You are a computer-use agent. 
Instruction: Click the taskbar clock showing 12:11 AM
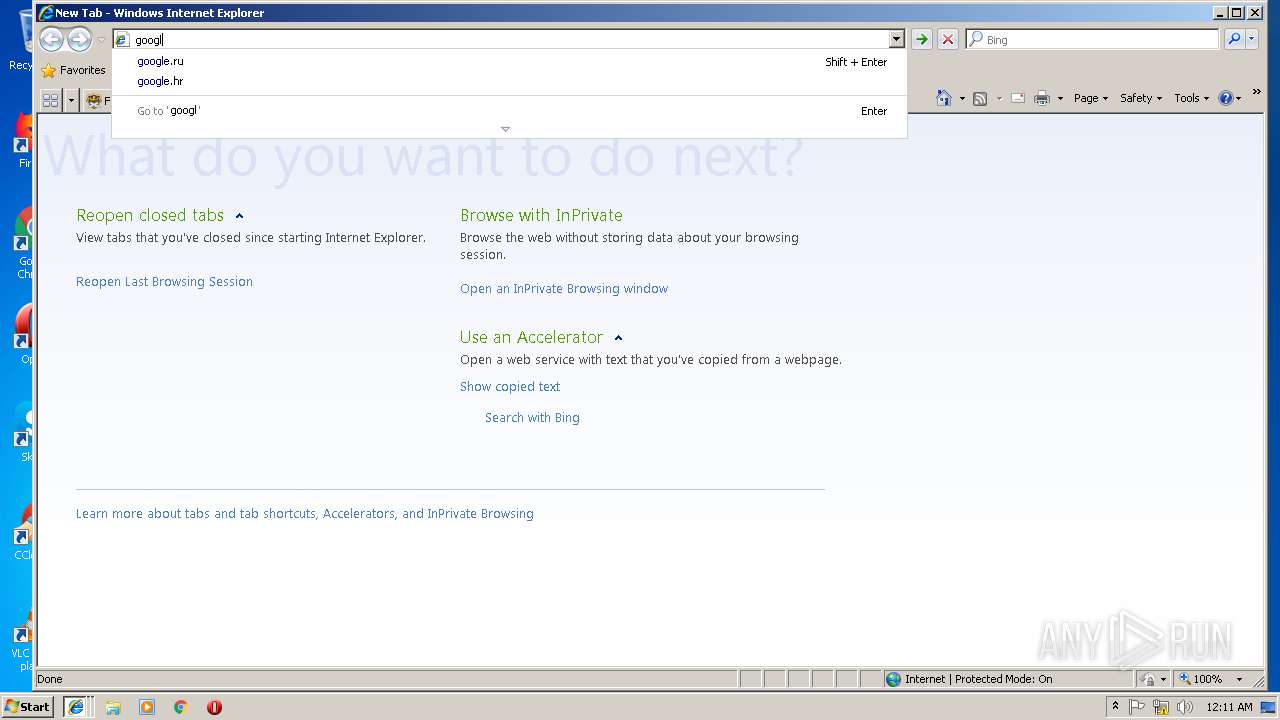(x=1229, y=707)
